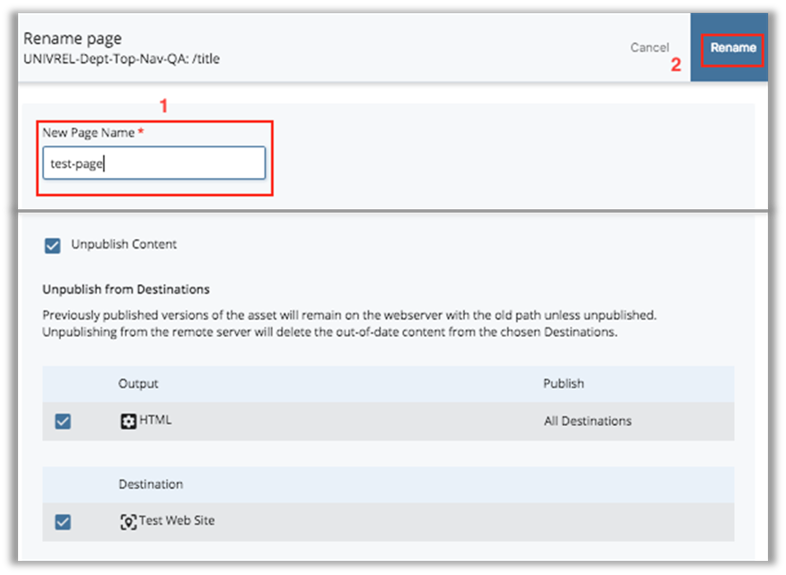
Task: Click the blue Rename button
Action: coord(733,48)
